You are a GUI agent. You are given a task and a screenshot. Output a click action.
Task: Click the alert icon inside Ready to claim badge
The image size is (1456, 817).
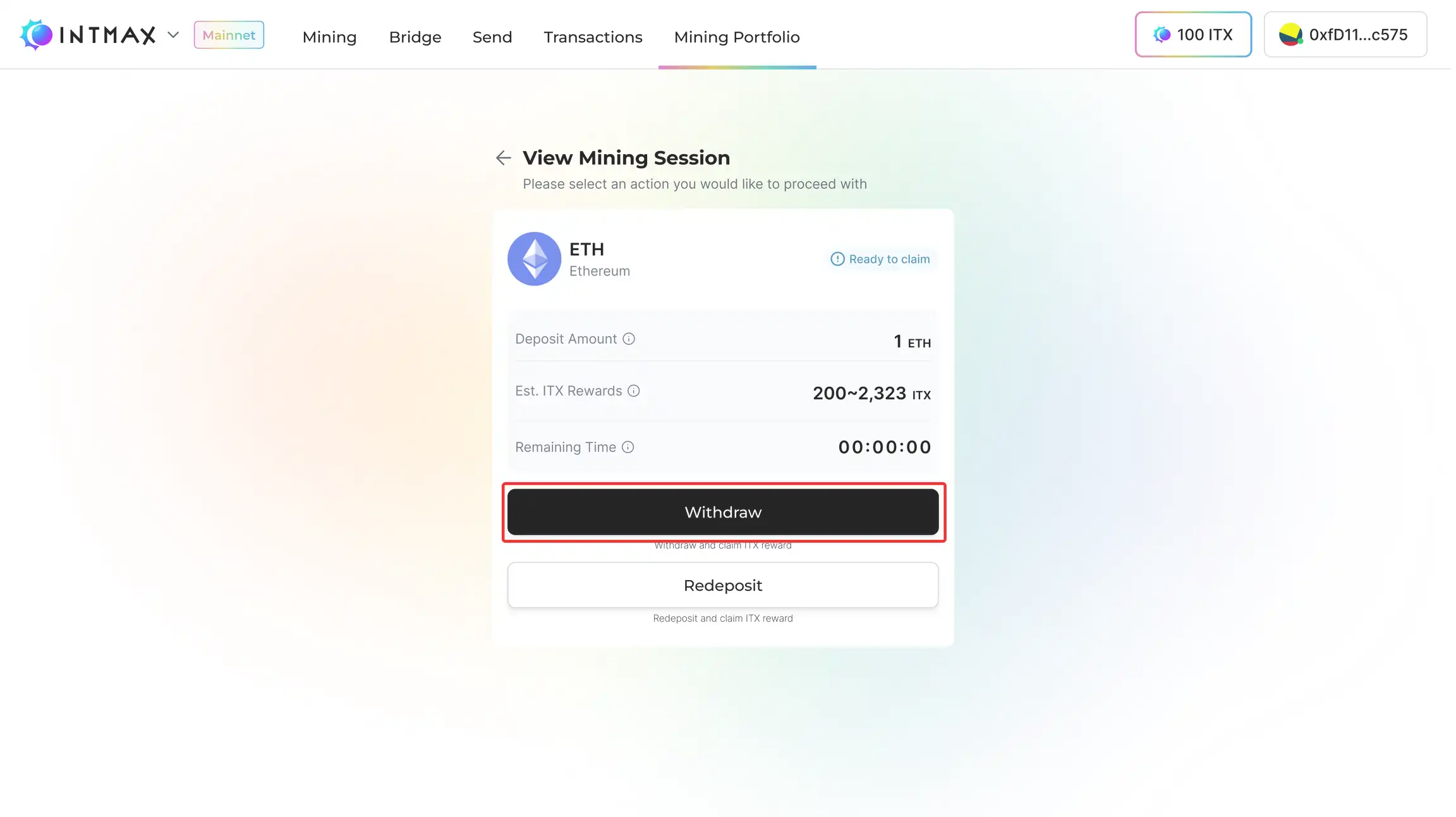pos(837,259)
